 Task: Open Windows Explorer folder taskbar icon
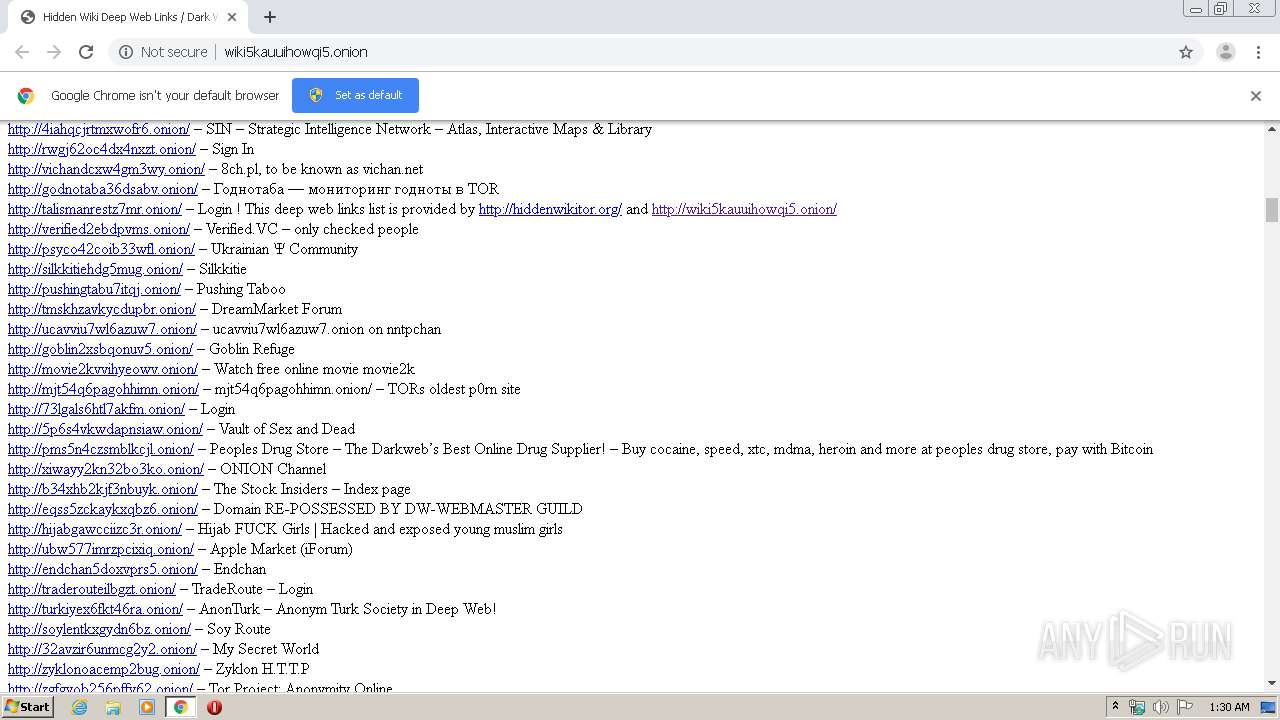[x=113, y=707]
